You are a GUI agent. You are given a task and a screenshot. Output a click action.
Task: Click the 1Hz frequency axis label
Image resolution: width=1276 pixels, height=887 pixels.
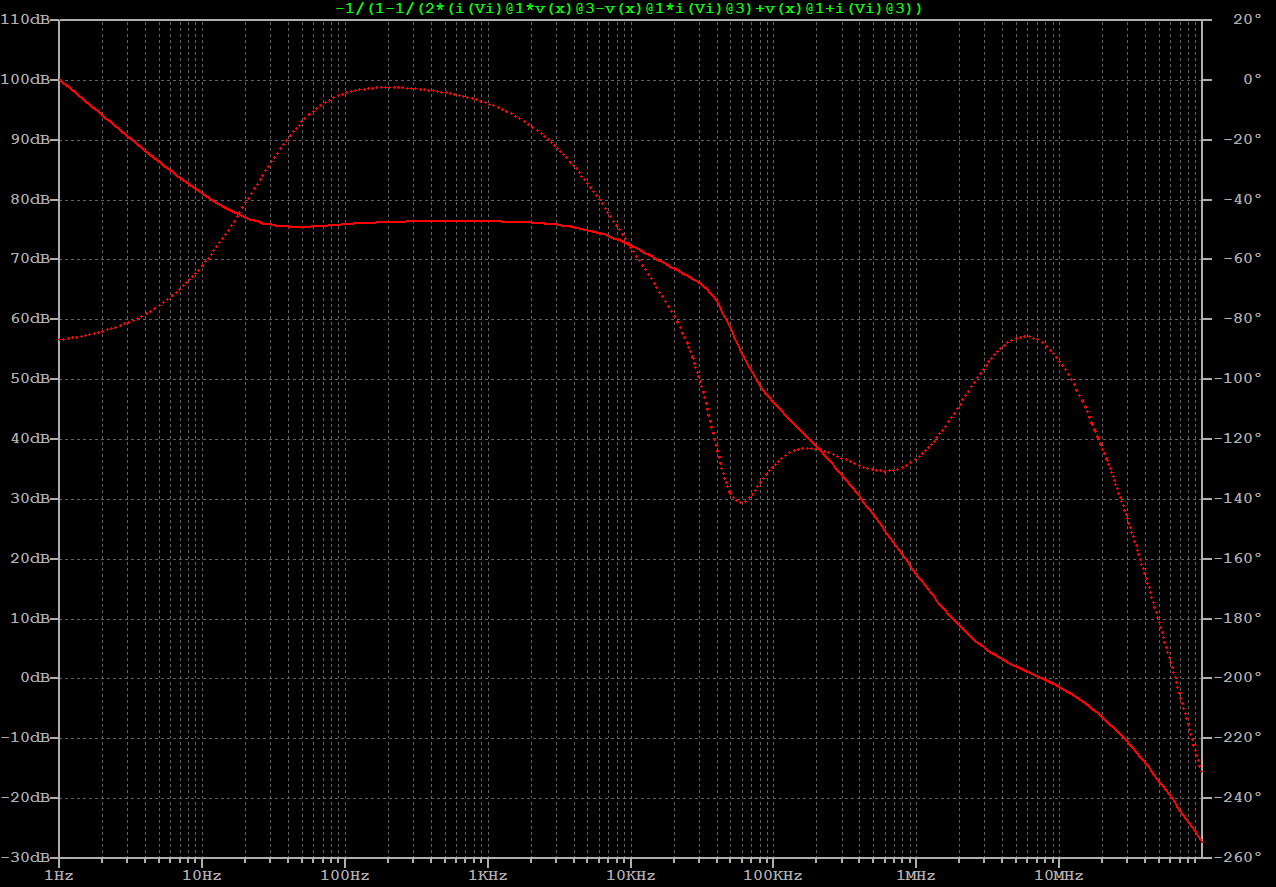[58, 876]
